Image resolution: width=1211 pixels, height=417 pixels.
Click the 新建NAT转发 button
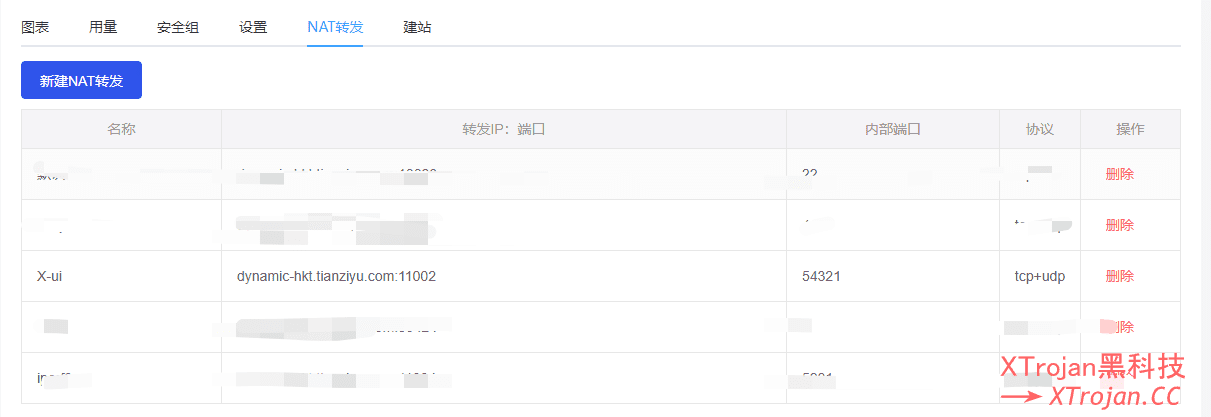(81, 80)
